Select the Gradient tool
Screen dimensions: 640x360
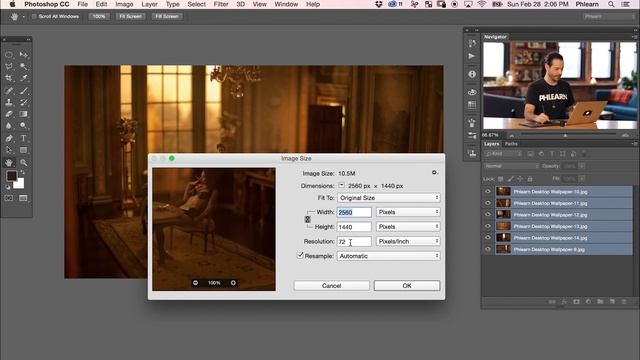click(23, 114)
